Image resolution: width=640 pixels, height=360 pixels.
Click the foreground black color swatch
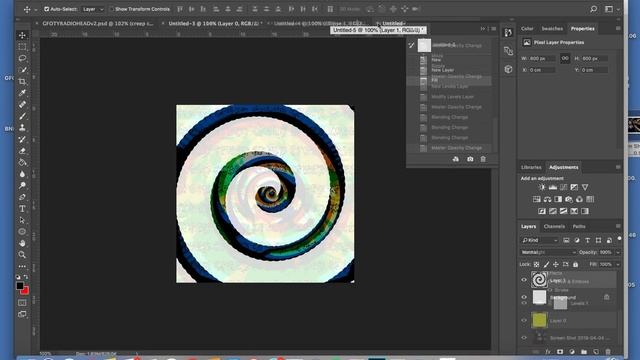[x=20, y=286]
